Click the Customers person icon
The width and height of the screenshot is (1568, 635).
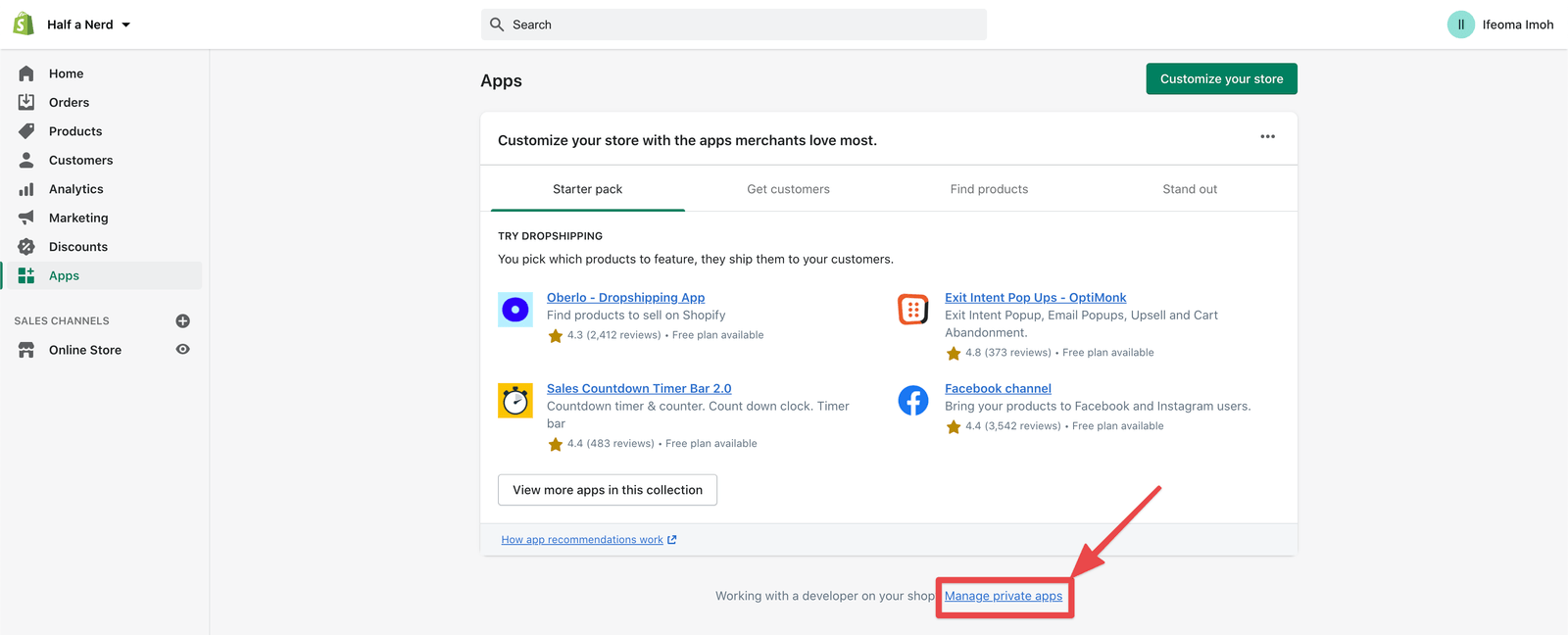pos(26,160)
